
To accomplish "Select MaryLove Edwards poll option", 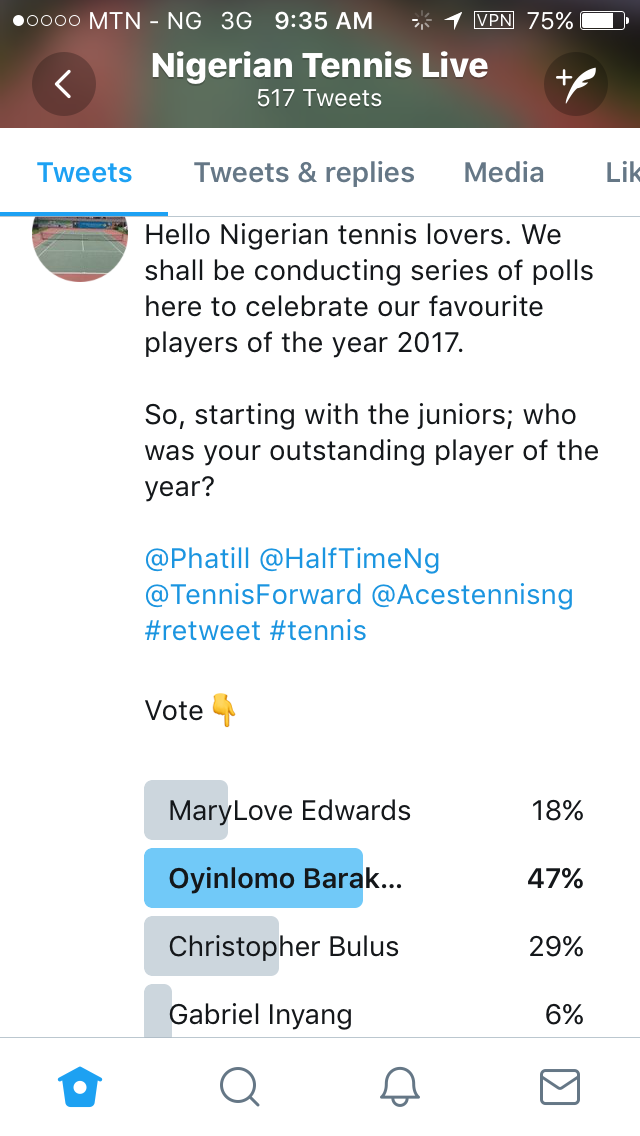I will pyautogui.click(x=364, y=810).
